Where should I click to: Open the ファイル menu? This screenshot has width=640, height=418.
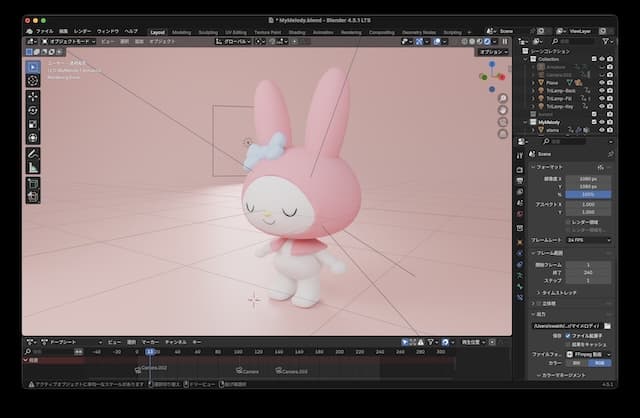pyautogui.click(x=45, y=31)
